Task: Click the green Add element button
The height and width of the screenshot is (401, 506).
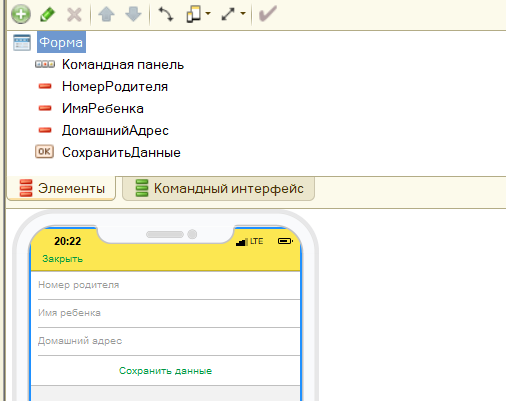Action: click(21, 14)
